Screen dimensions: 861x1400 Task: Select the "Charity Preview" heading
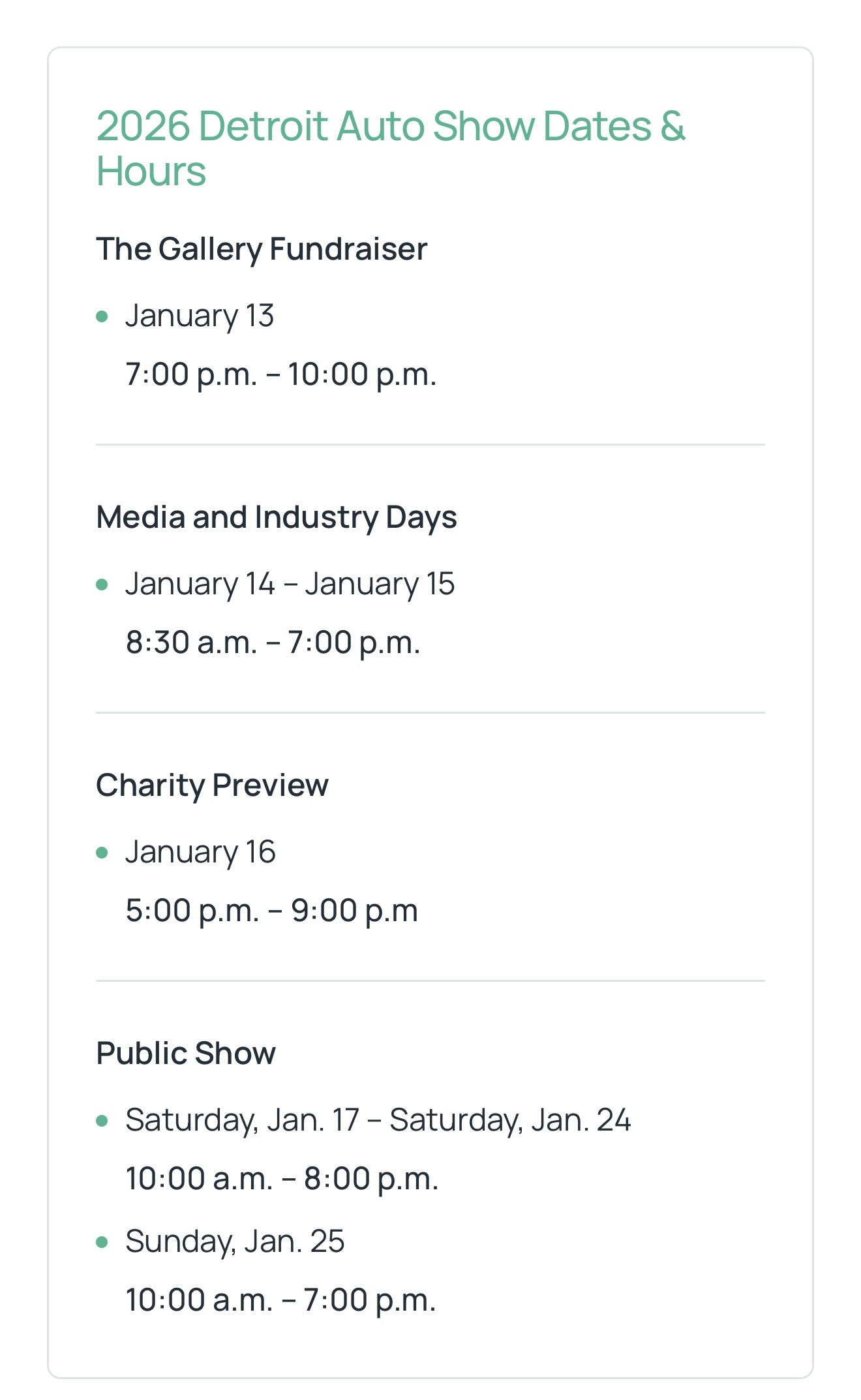(x=212, y=785)
